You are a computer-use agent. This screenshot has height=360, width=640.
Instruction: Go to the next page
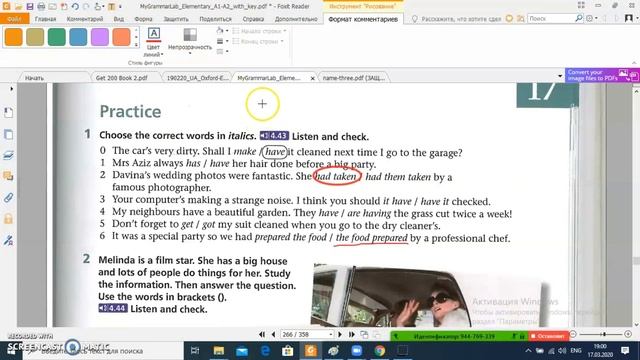(340, 335)
